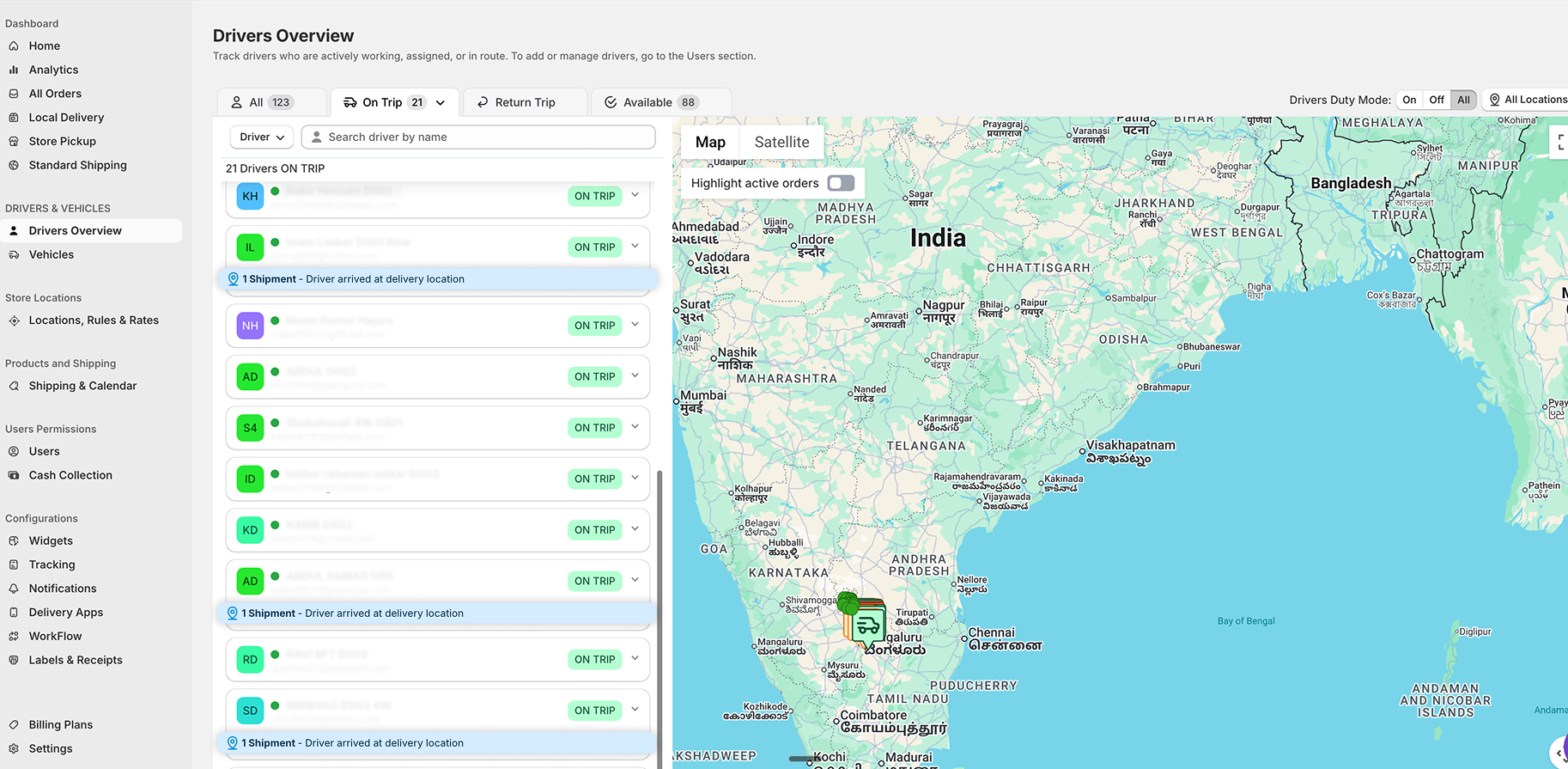This screenshot has height=769, width=1568.
Task: Switch map to Satellite view
Action: 781,142
